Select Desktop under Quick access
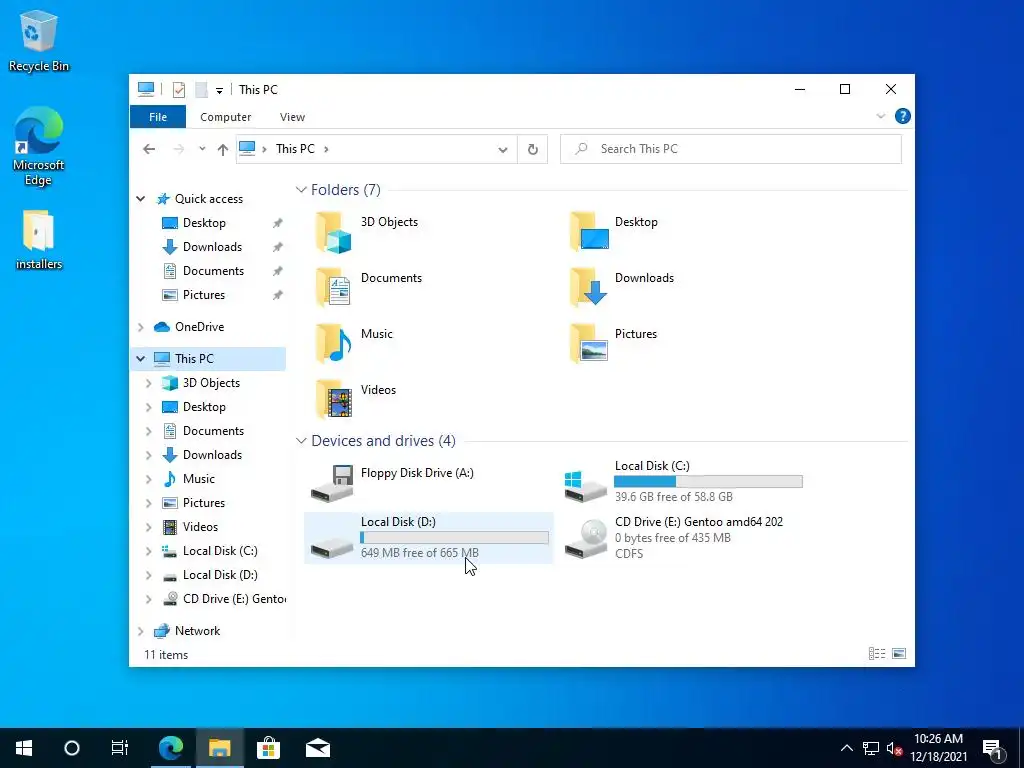1024x768 pixels. point(204,223)
